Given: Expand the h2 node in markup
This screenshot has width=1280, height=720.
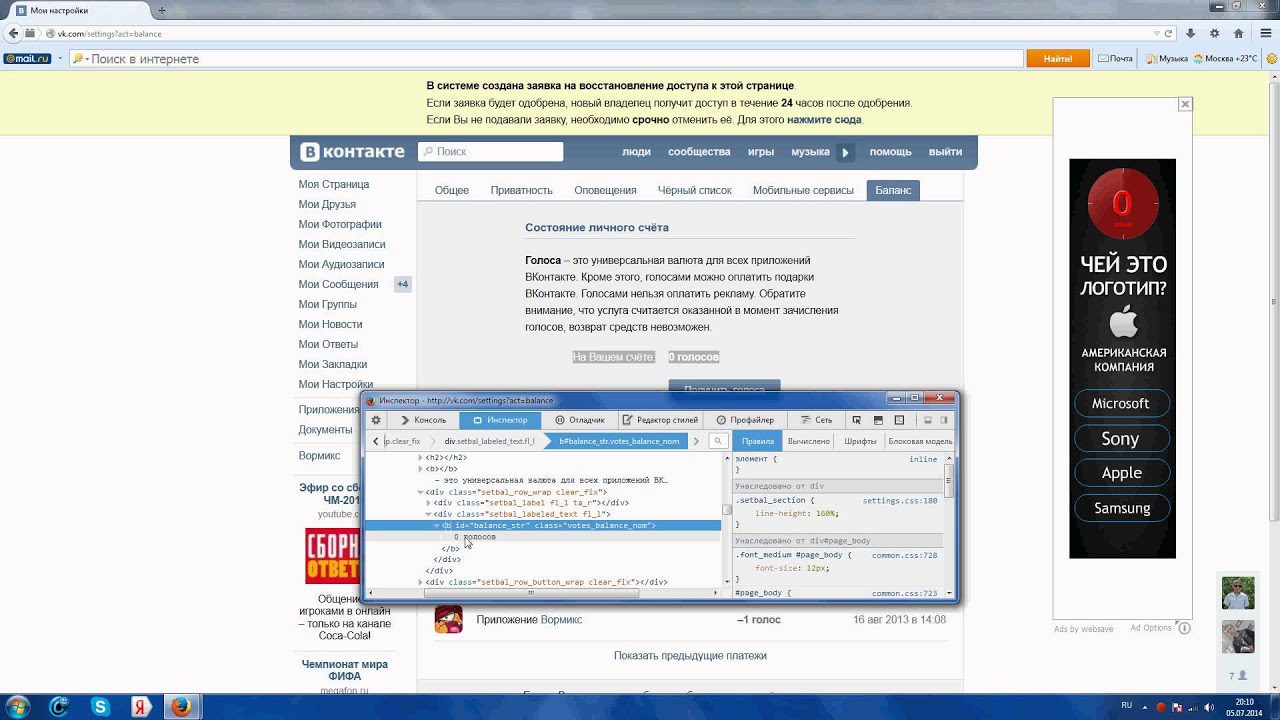Looking at the screenshot, I should (421, 457).
